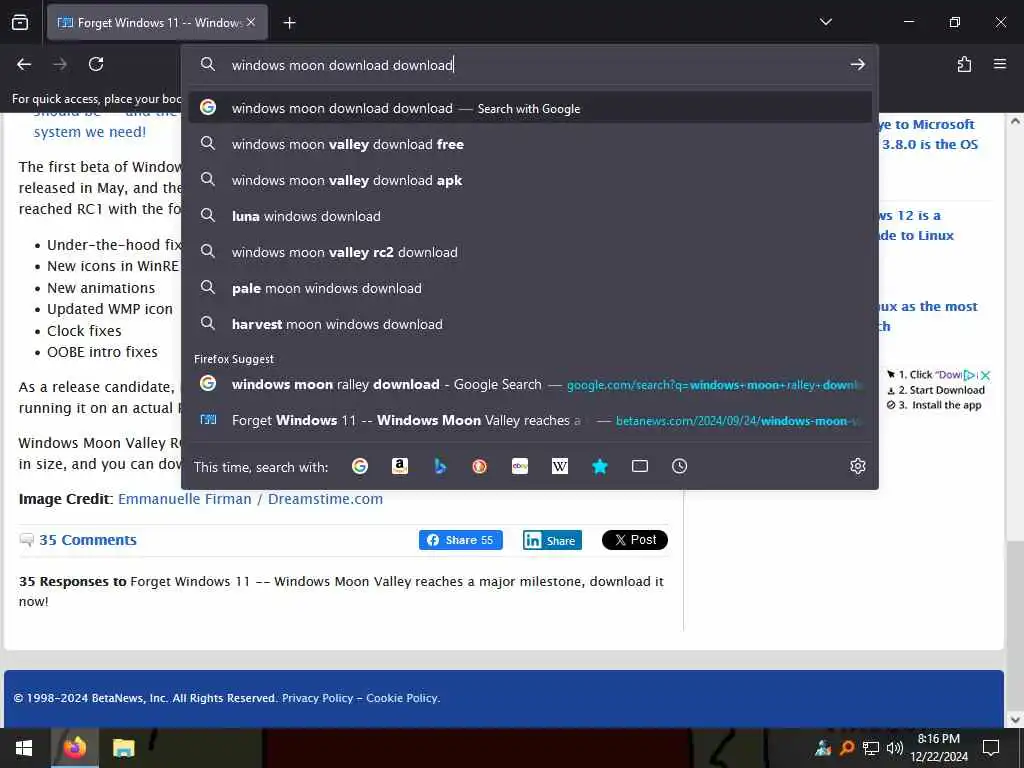Reload the current page

coord(96,64)
